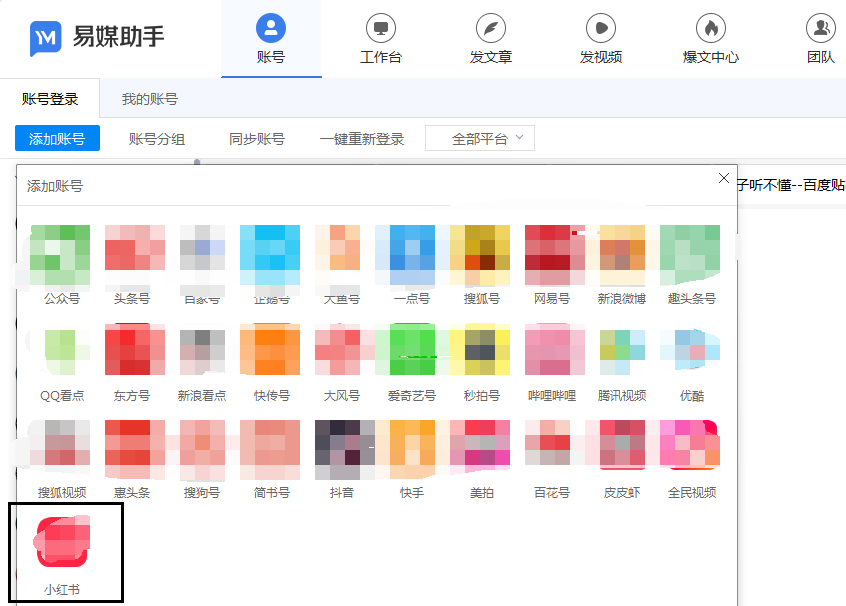Select the 企鹅号 platform icon
The height and width of the screenshot is (606, 846).
tap(270, 255)
